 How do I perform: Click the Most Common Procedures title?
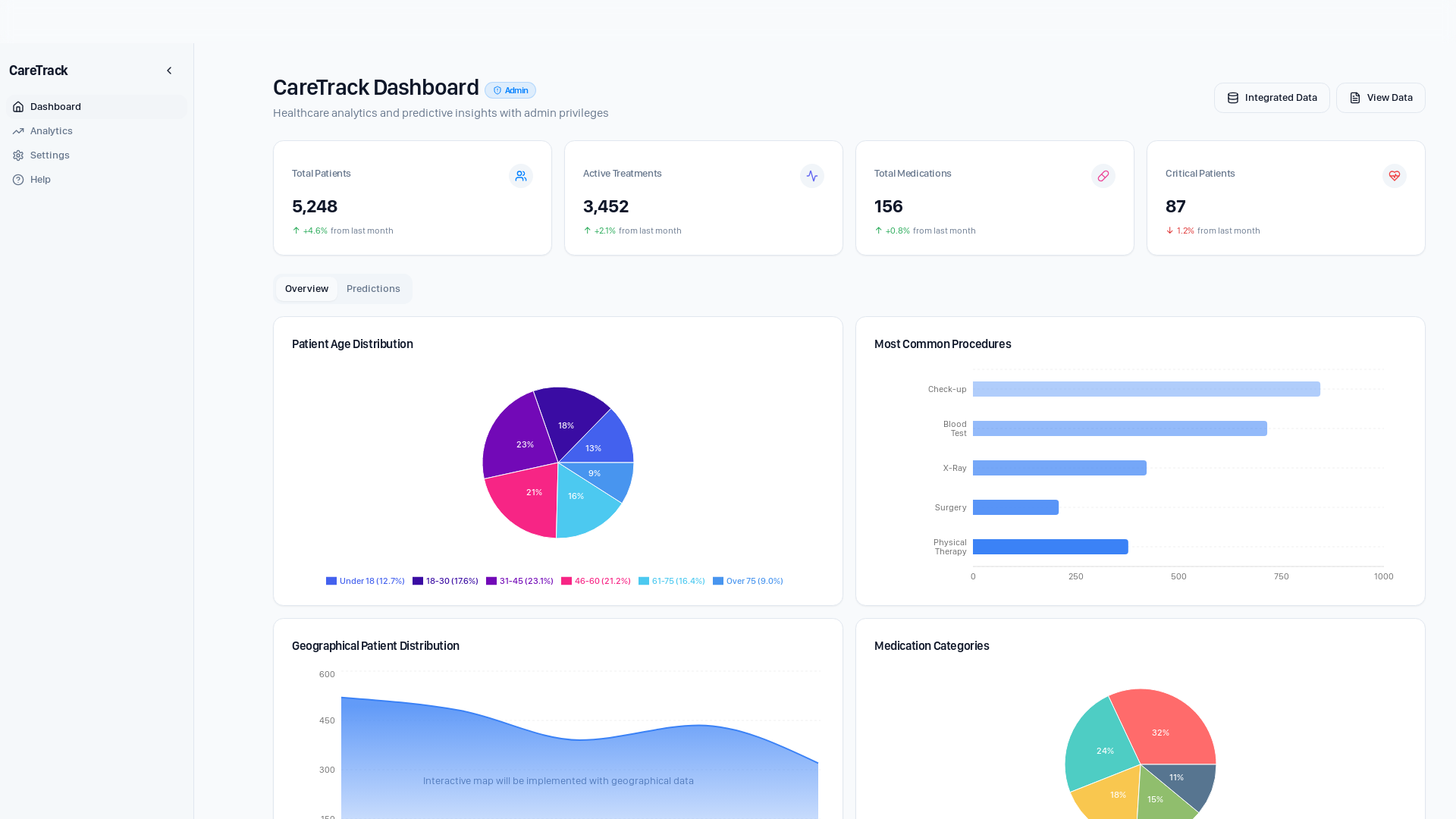pos(943,344)
